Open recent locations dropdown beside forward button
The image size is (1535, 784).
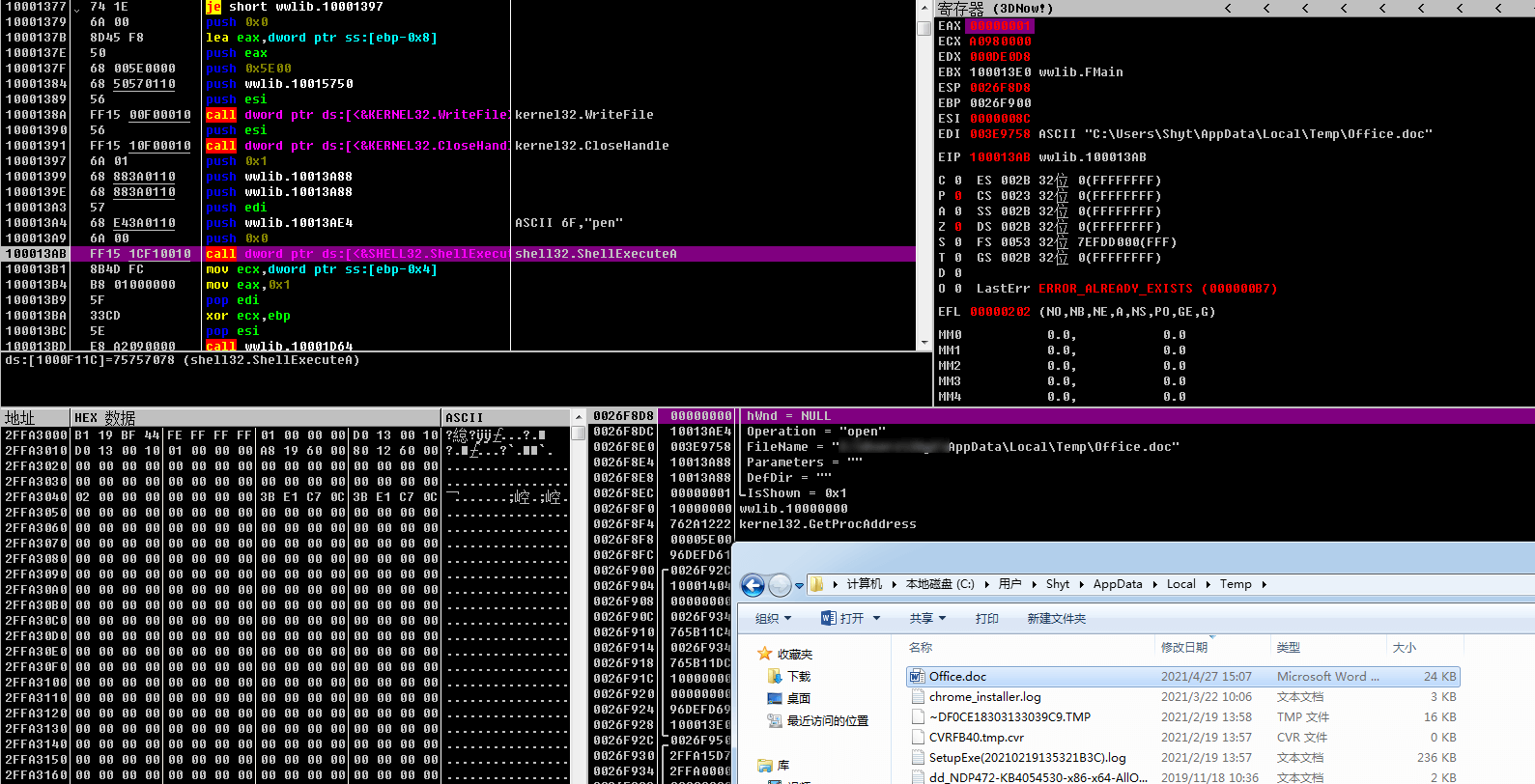(x=799, y=585)
